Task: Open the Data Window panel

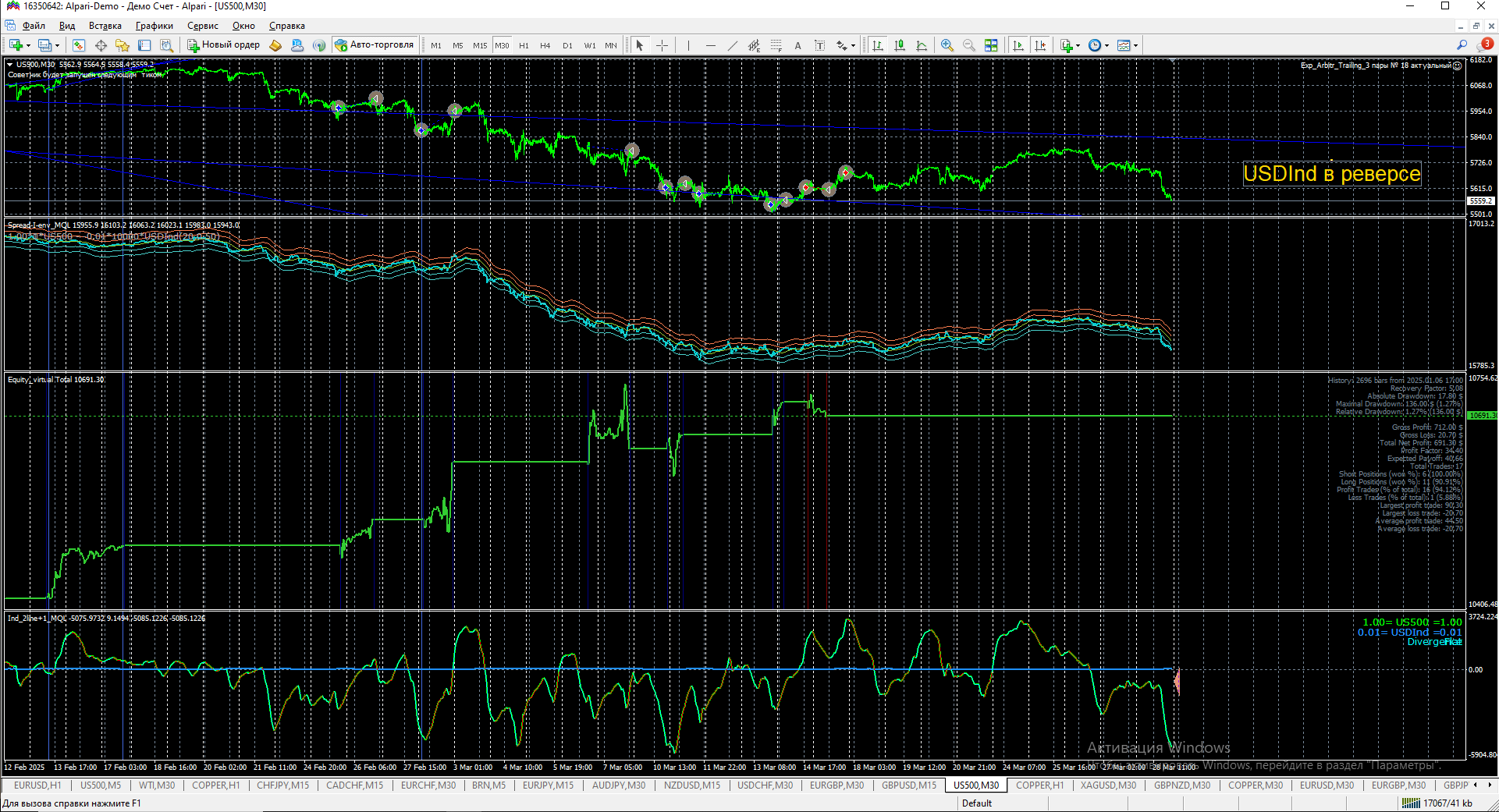Action: 101,45
